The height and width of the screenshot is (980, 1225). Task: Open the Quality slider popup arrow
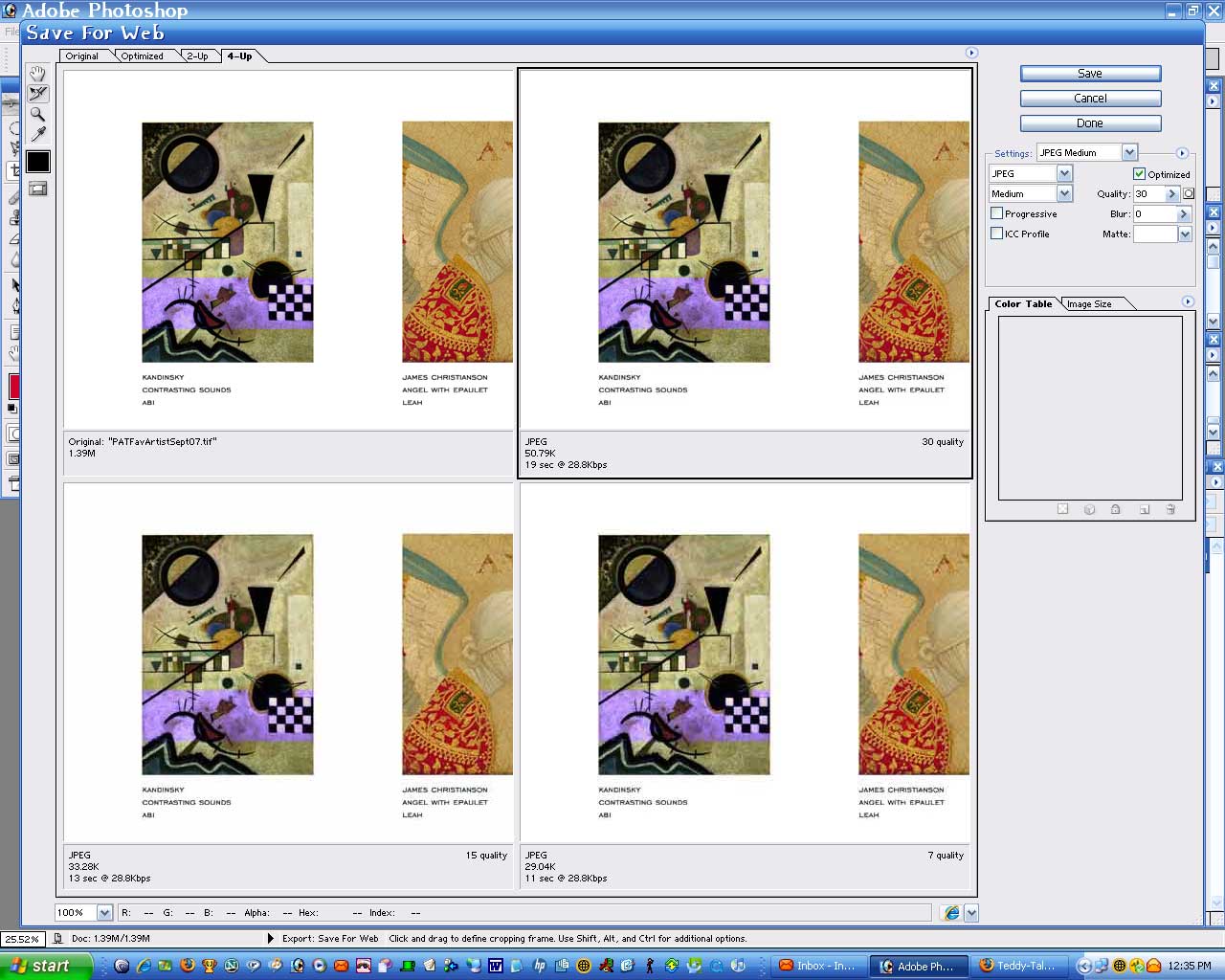click(x=1171, y=193)
